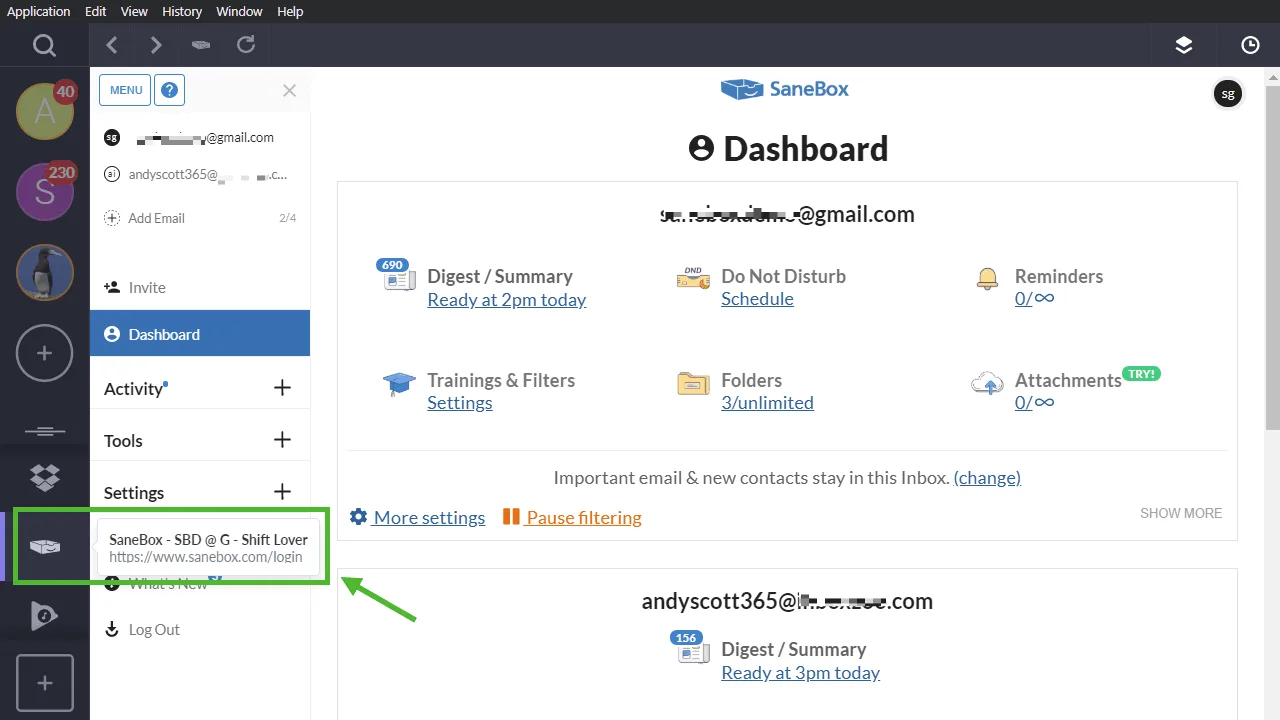Select the penguin avatar workspace
This screenshot has height=720, width=1280.
click(45, 272)
